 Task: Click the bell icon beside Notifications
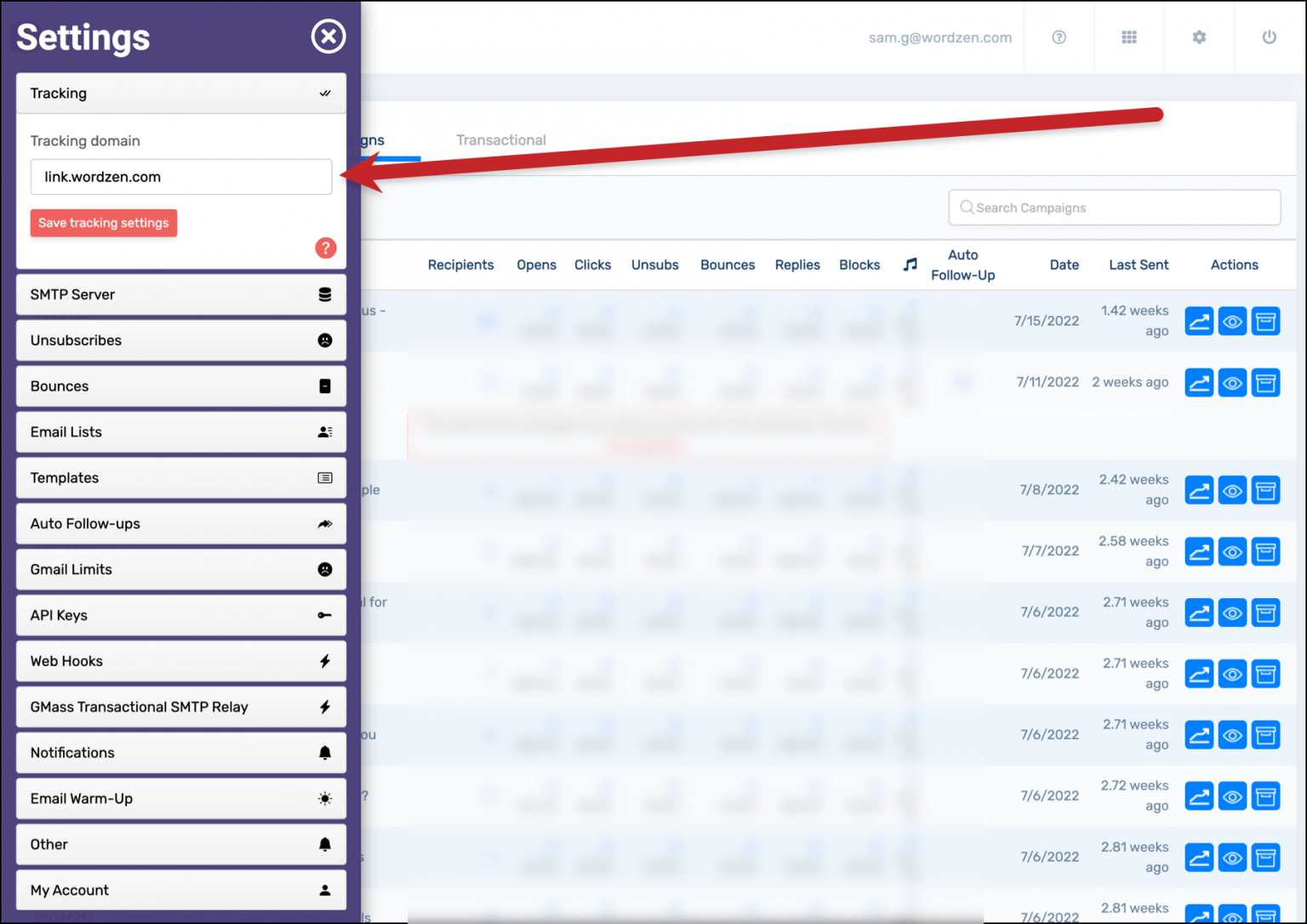click(x=324, y=752)
